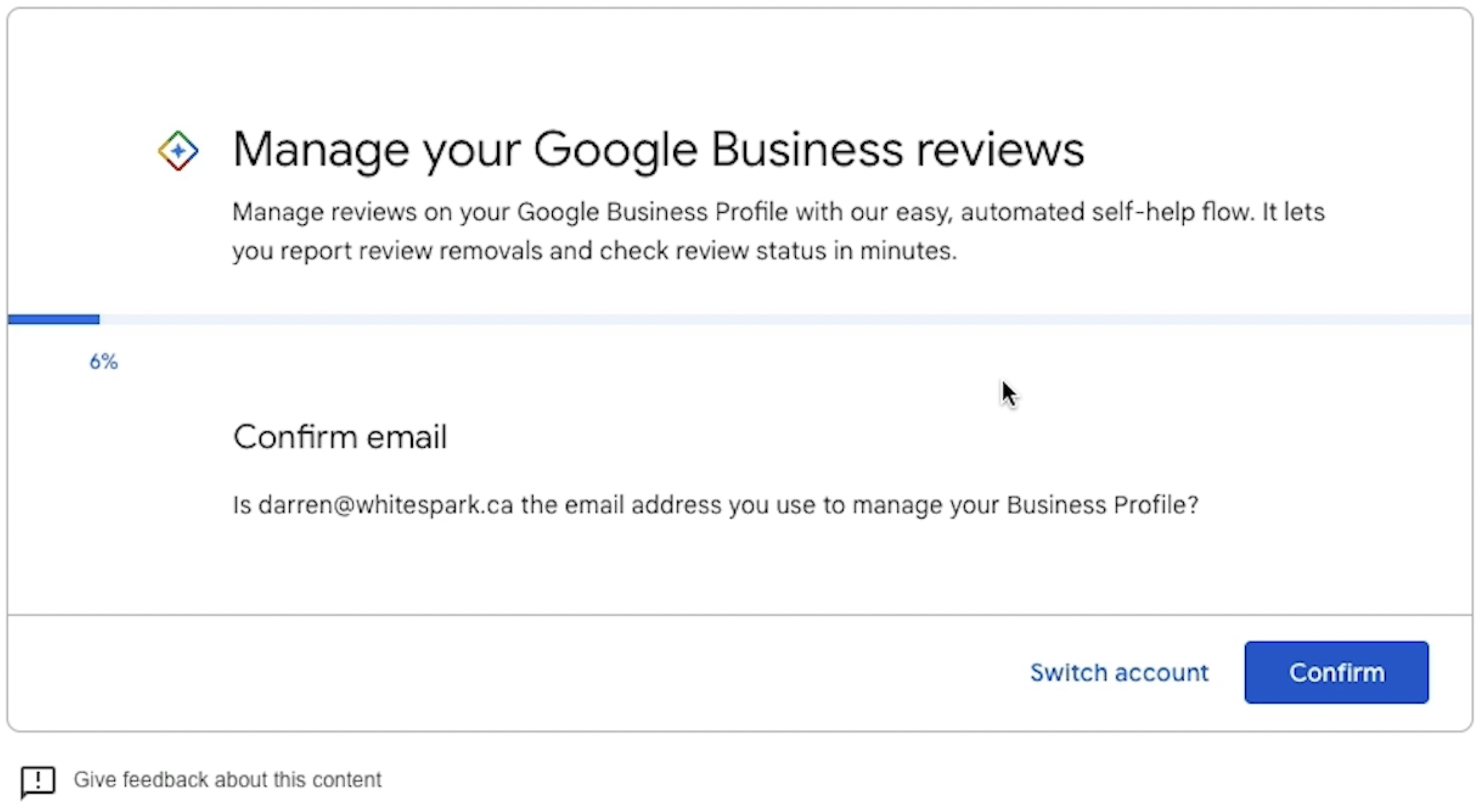Select the Confirm email heading
The height and width of the screenshot is (812, 1481).
click(x=340, y=437)
